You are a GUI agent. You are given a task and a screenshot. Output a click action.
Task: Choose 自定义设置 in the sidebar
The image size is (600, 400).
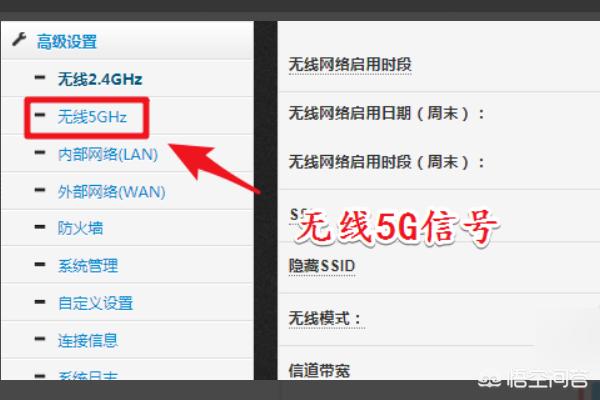(x=95, y=303)
